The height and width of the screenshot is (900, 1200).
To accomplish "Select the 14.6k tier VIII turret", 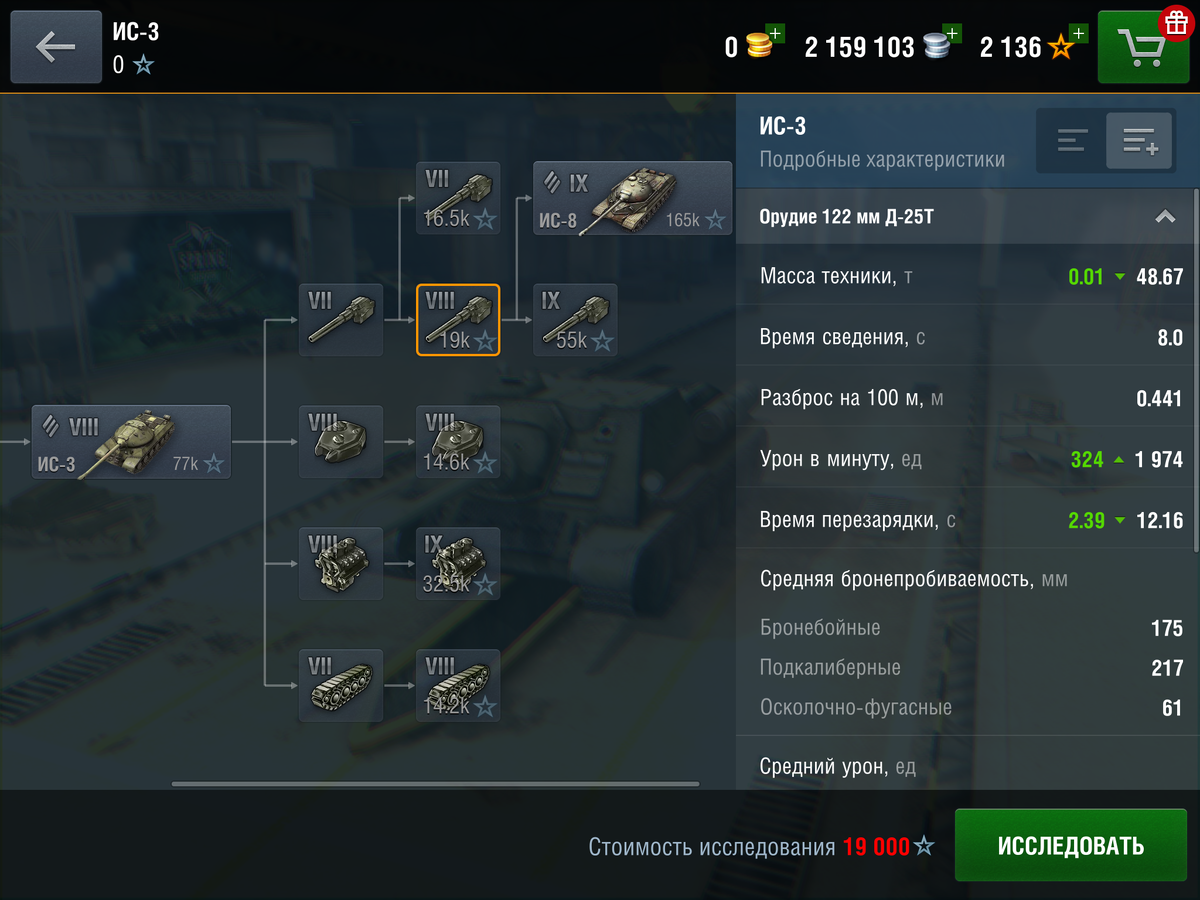I will tap(458, 442).
